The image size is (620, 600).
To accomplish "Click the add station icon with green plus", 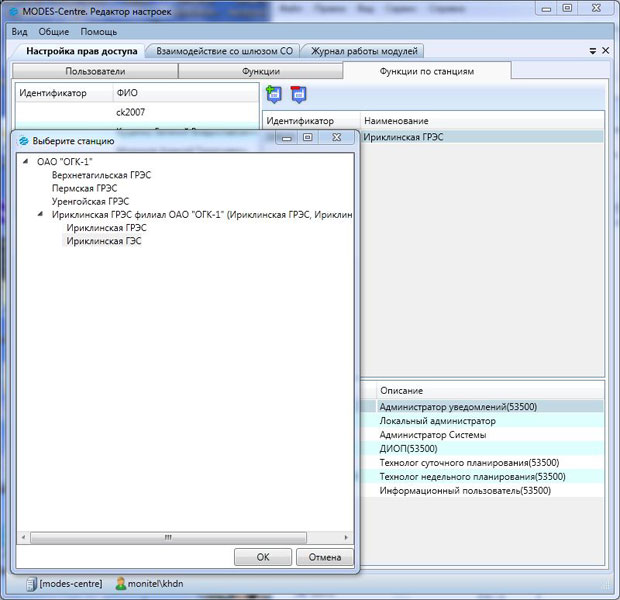I will click(274, 94).
